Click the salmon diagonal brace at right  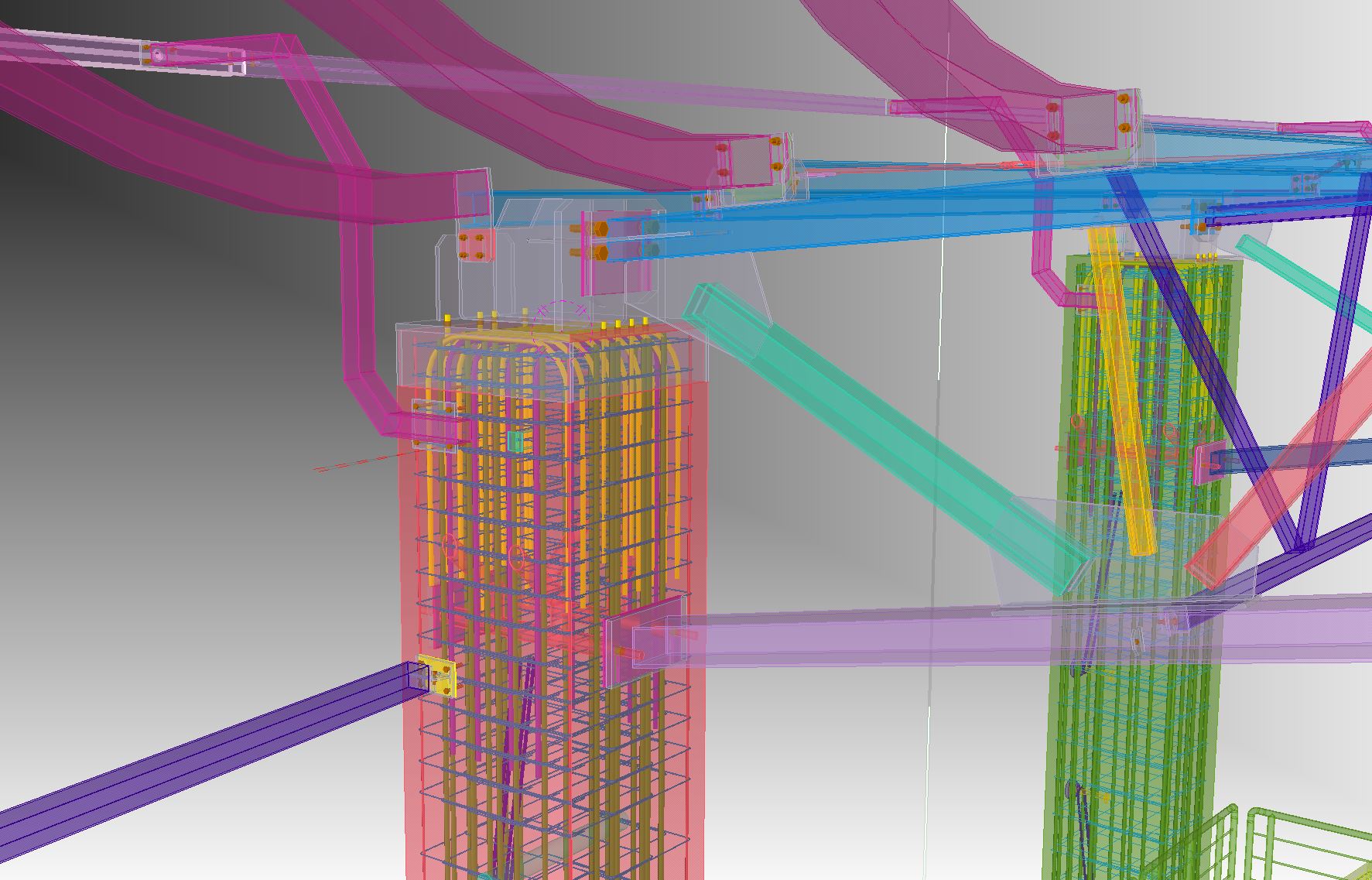click(1285, 464)
